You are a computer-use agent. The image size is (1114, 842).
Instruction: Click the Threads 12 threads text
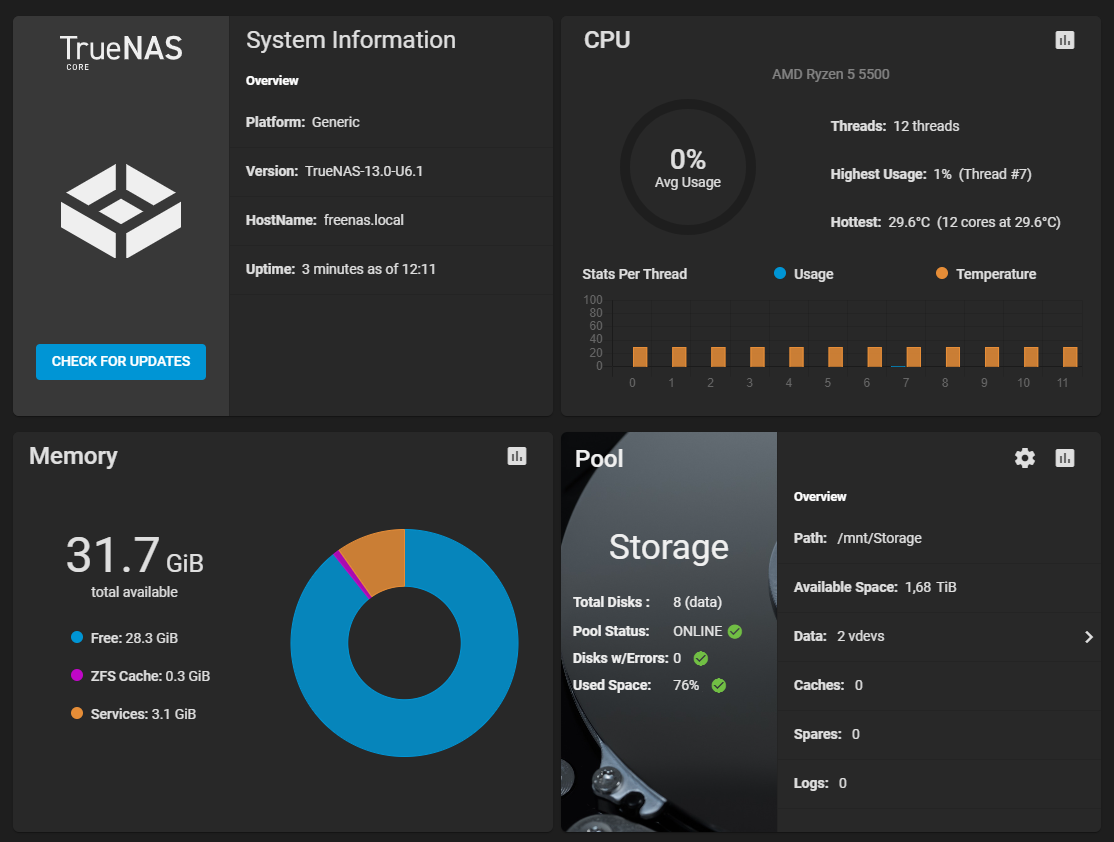894,126
